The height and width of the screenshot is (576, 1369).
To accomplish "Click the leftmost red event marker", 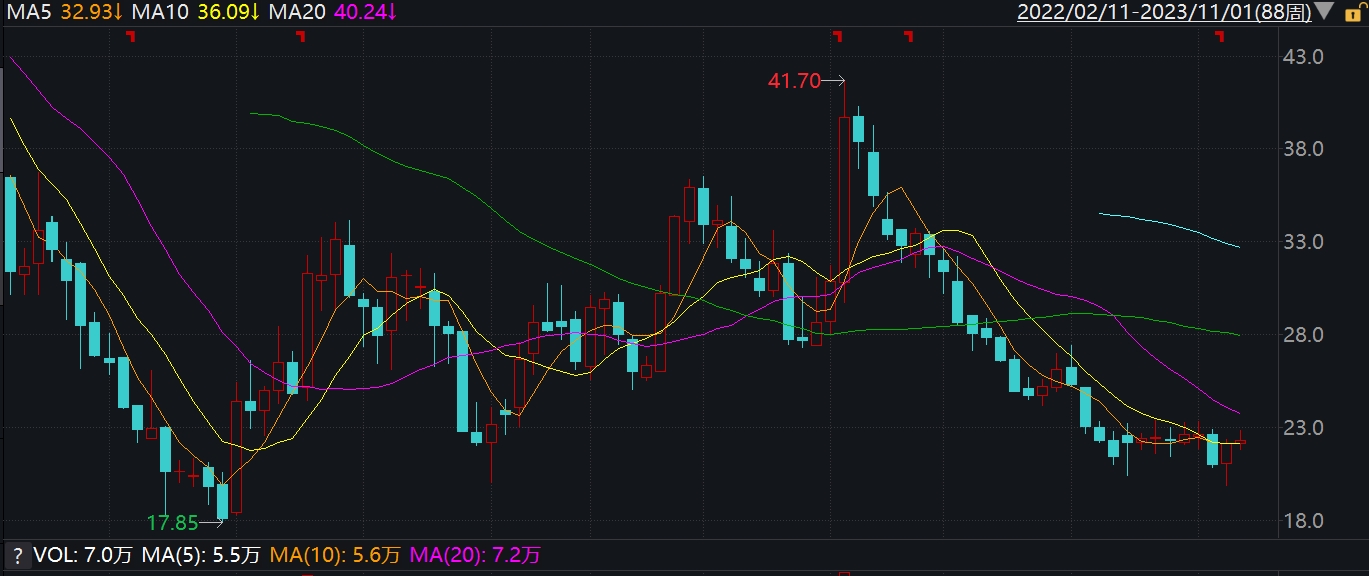I will point(130,37).
